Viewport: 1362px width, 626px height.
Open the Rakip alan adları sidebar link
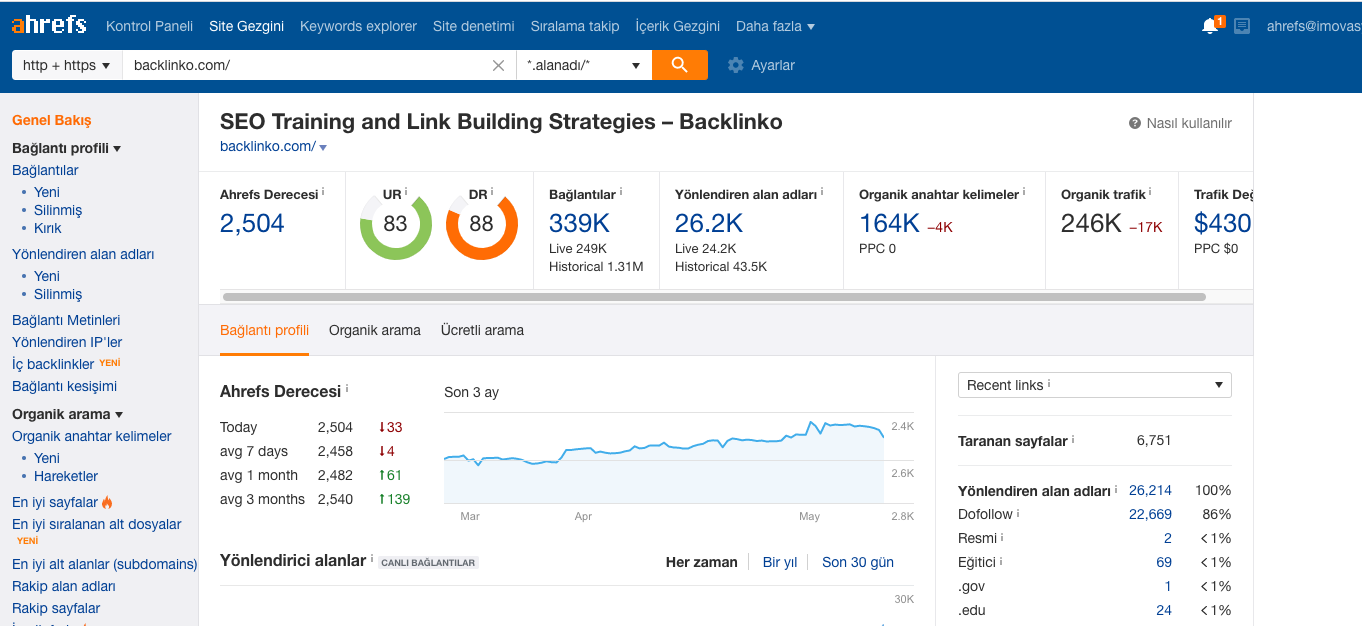64,586
